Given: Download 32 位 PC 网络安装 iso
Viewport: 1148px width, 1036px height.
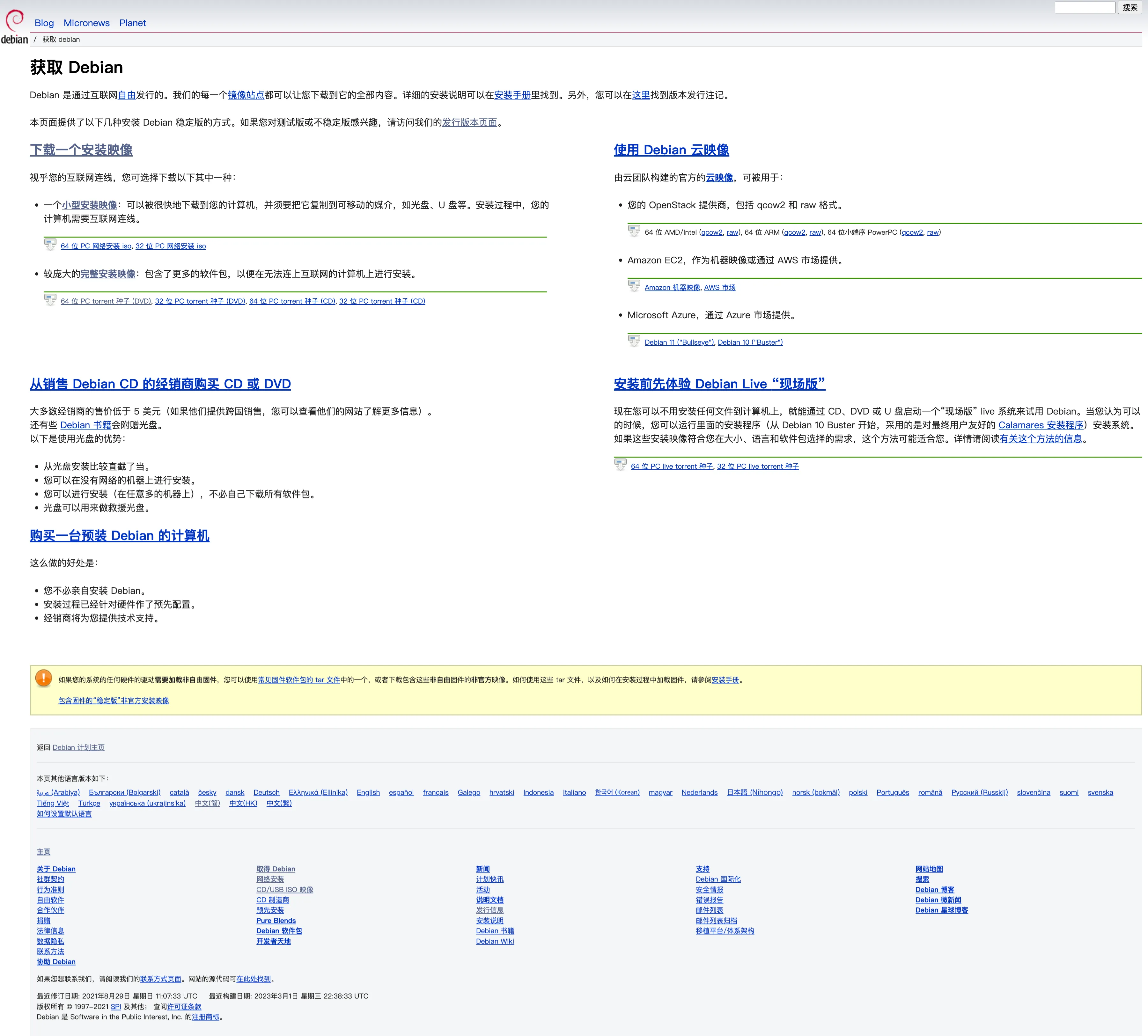Looking at the screenshot, I should coord(171,246).
